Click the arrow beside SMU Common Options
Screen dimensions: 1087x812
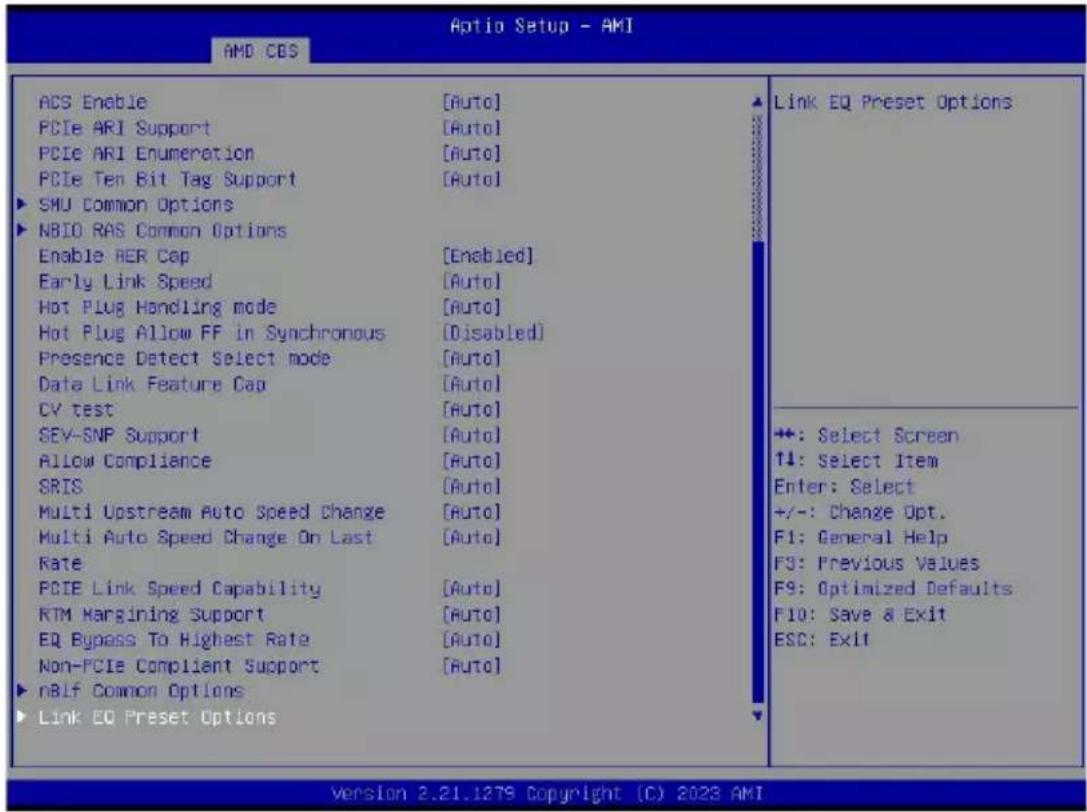coord(22,205)
